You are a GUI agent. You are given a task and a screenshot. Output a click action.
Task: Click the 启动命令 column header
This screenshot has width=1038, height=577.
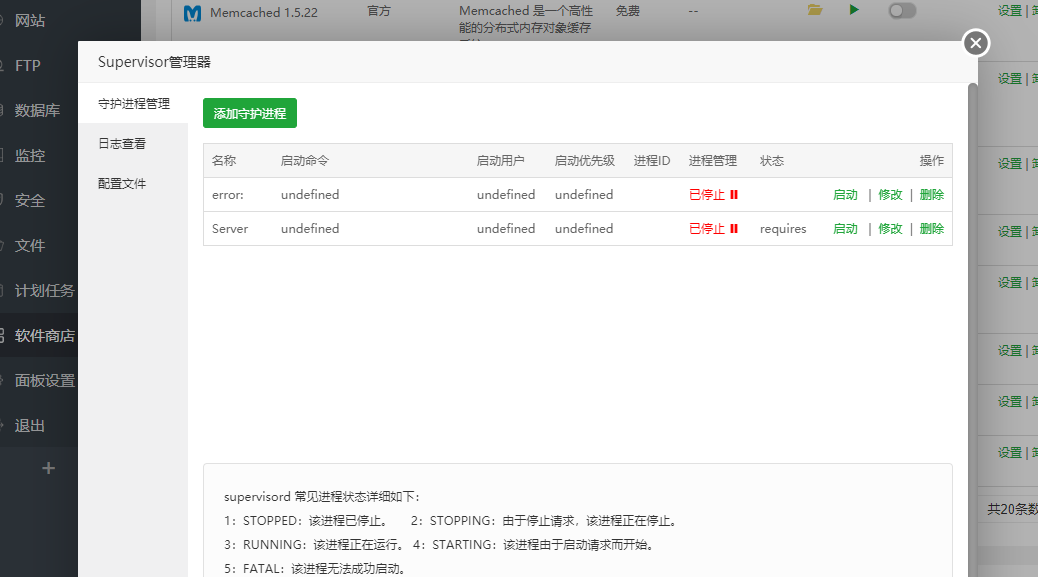tap(305, 161)
